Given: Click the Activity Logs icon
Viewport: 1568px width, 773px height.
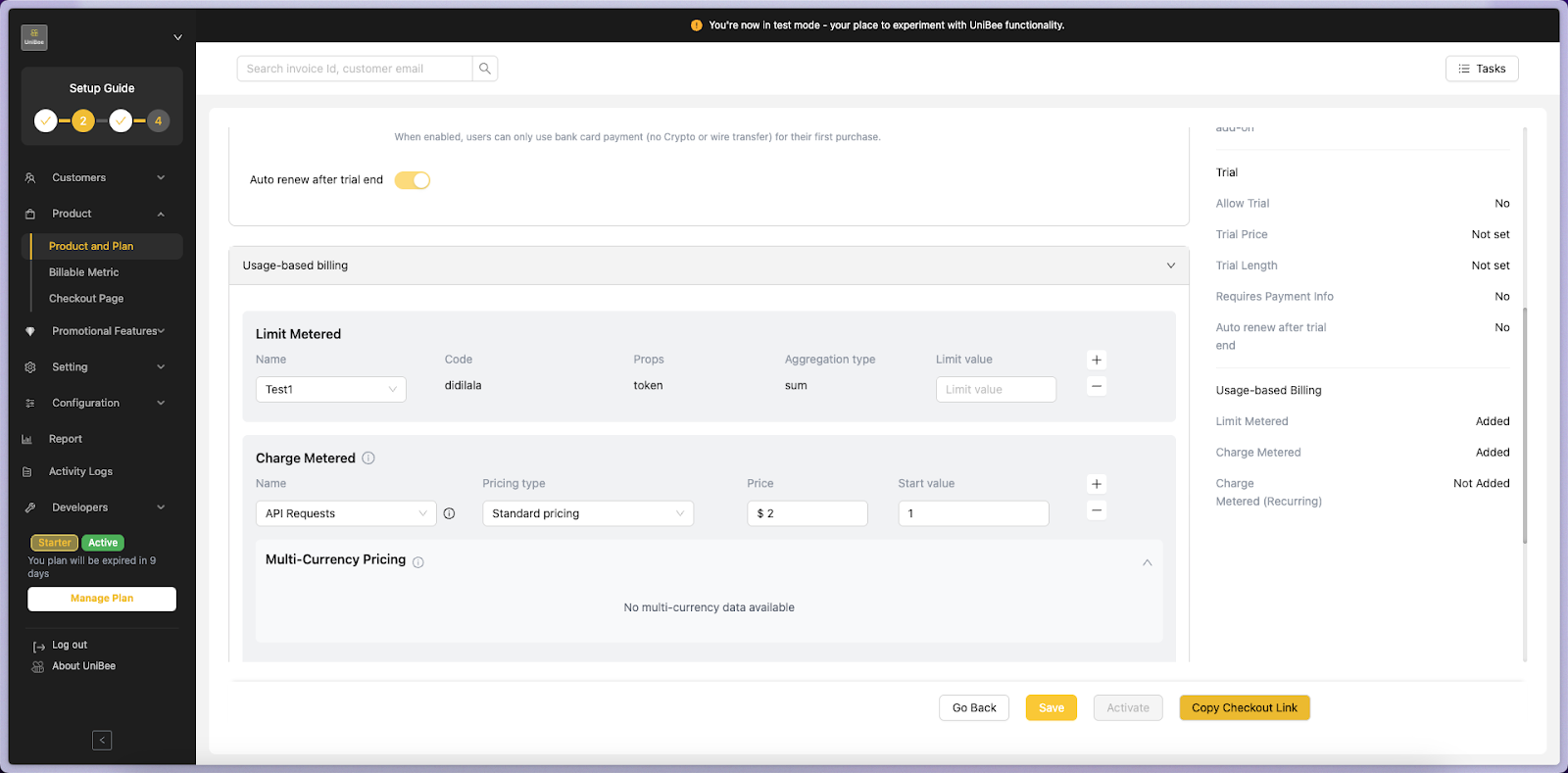Looking at the screenshot, I should point(27,472).
